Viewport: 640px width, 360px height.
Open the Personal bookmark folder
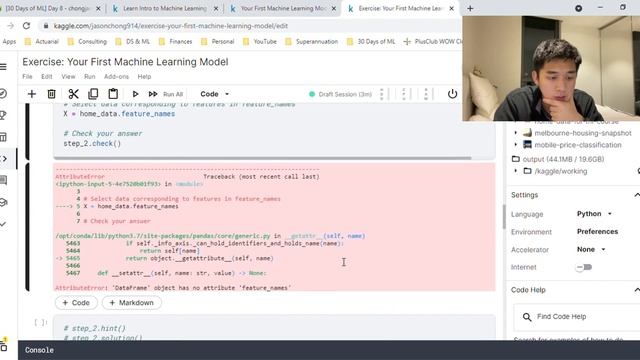pyautogui.click(x=218, y=42)
